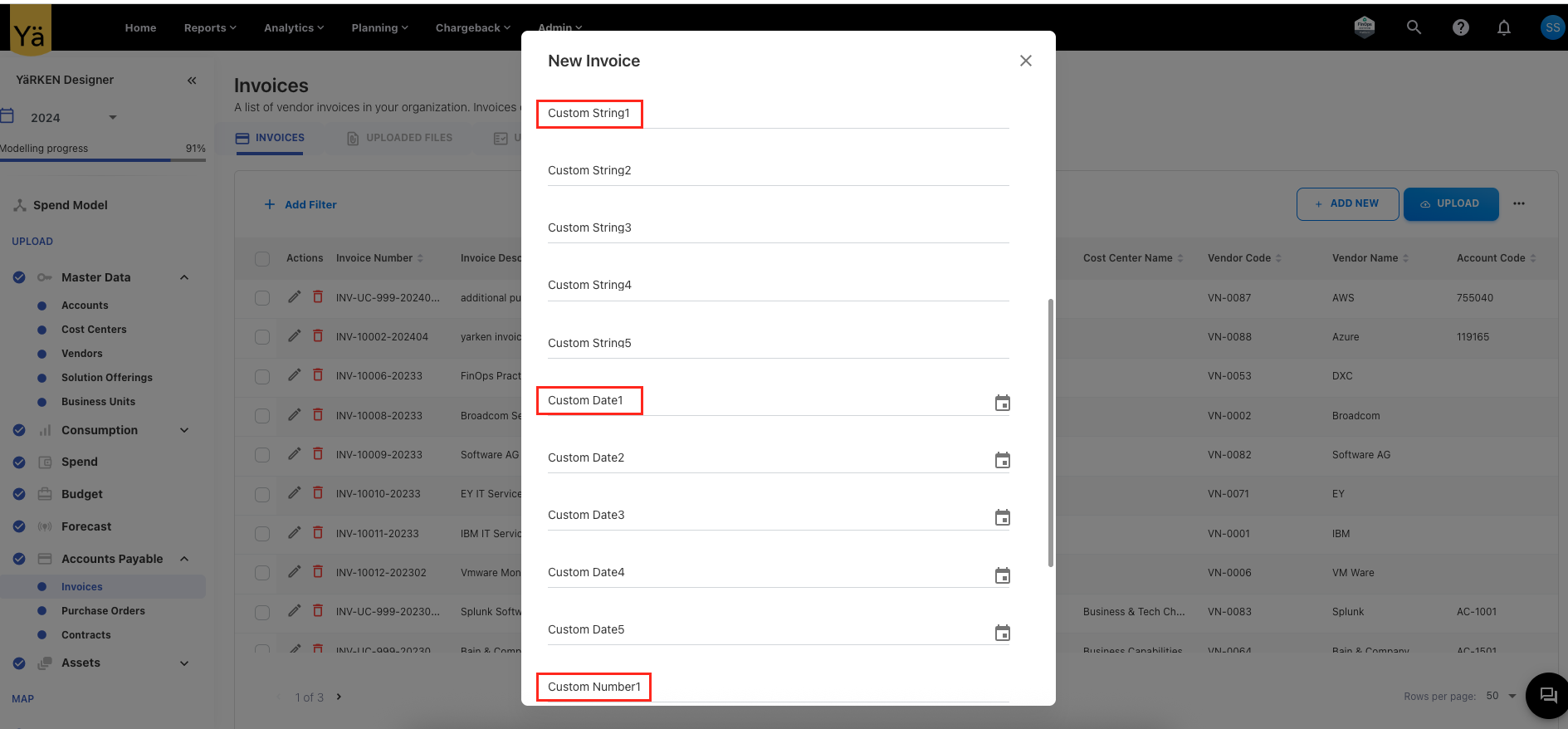This screenshot has height=729, width=1568.
Task: Go to Home in top navigation
Action: (x=140, y=27)
